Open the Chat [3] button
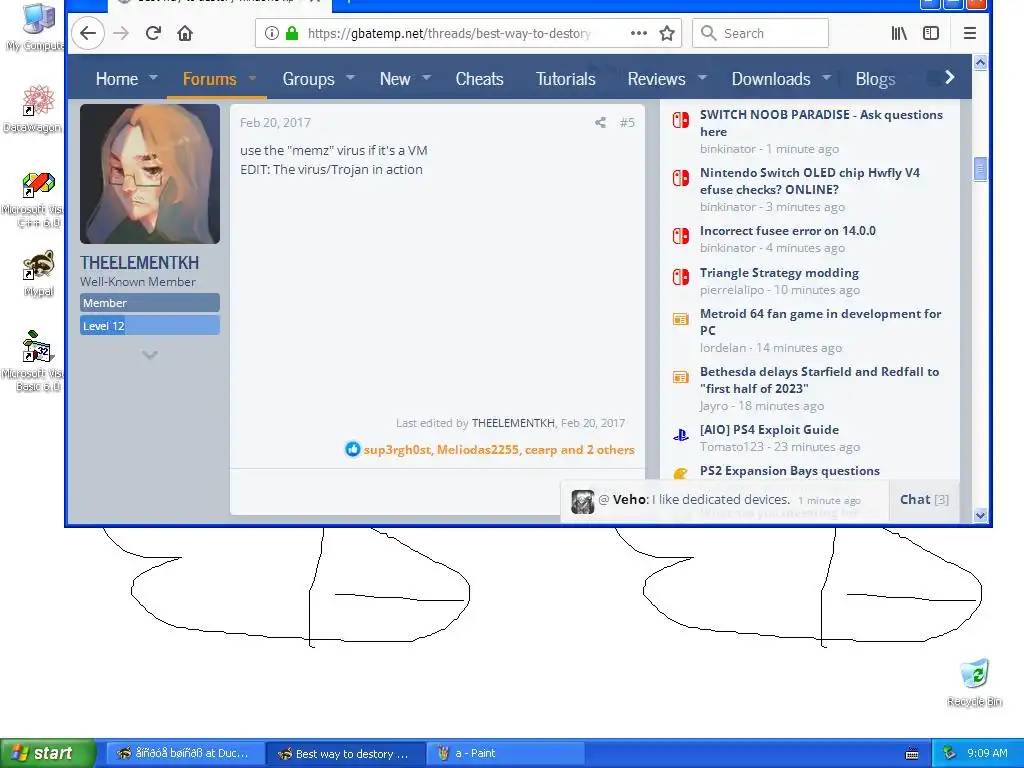 click(924, 500)
